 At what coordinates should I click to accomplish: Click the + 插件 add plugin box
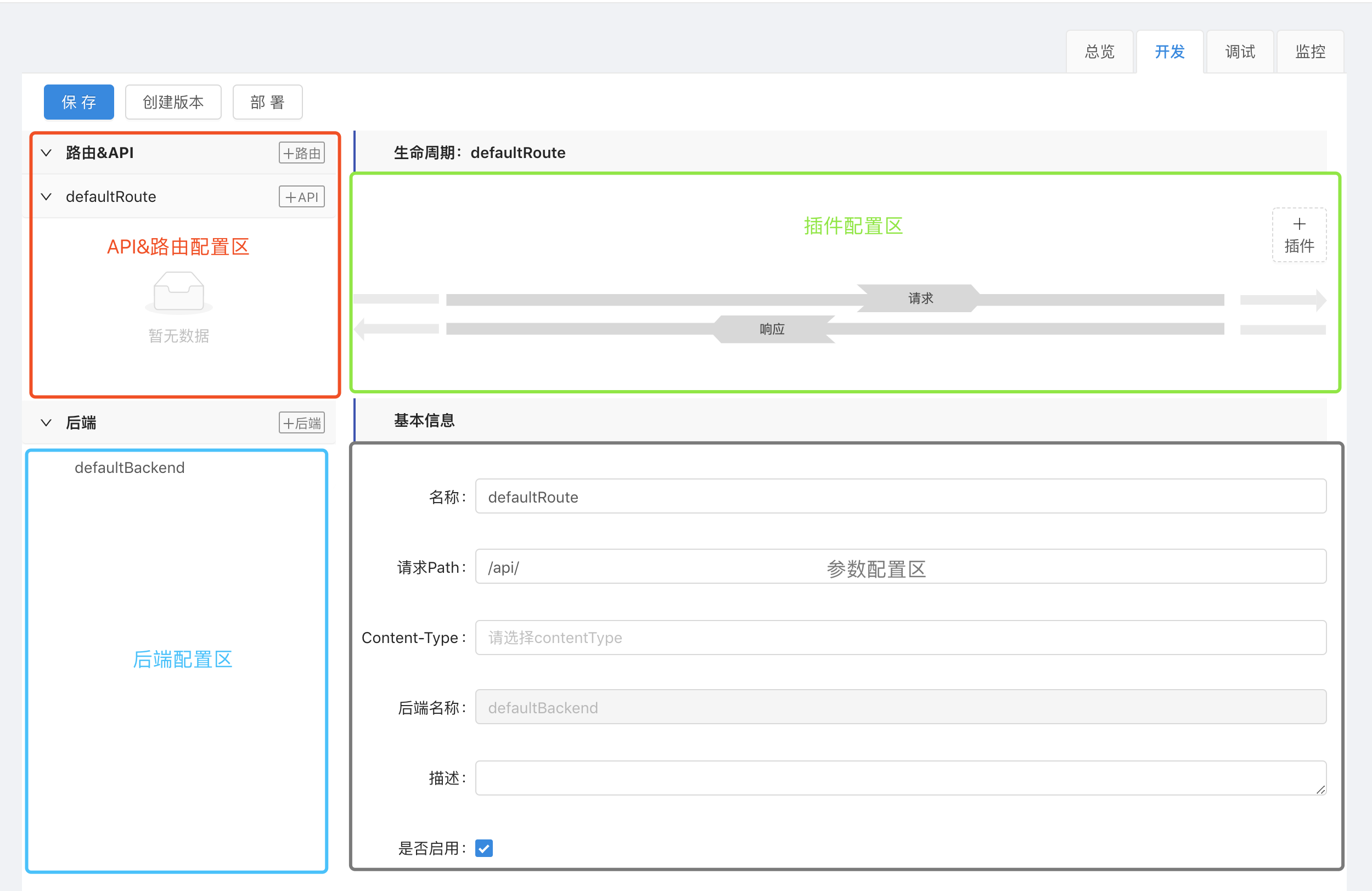pyautogui.click(x=1299, y=235)
